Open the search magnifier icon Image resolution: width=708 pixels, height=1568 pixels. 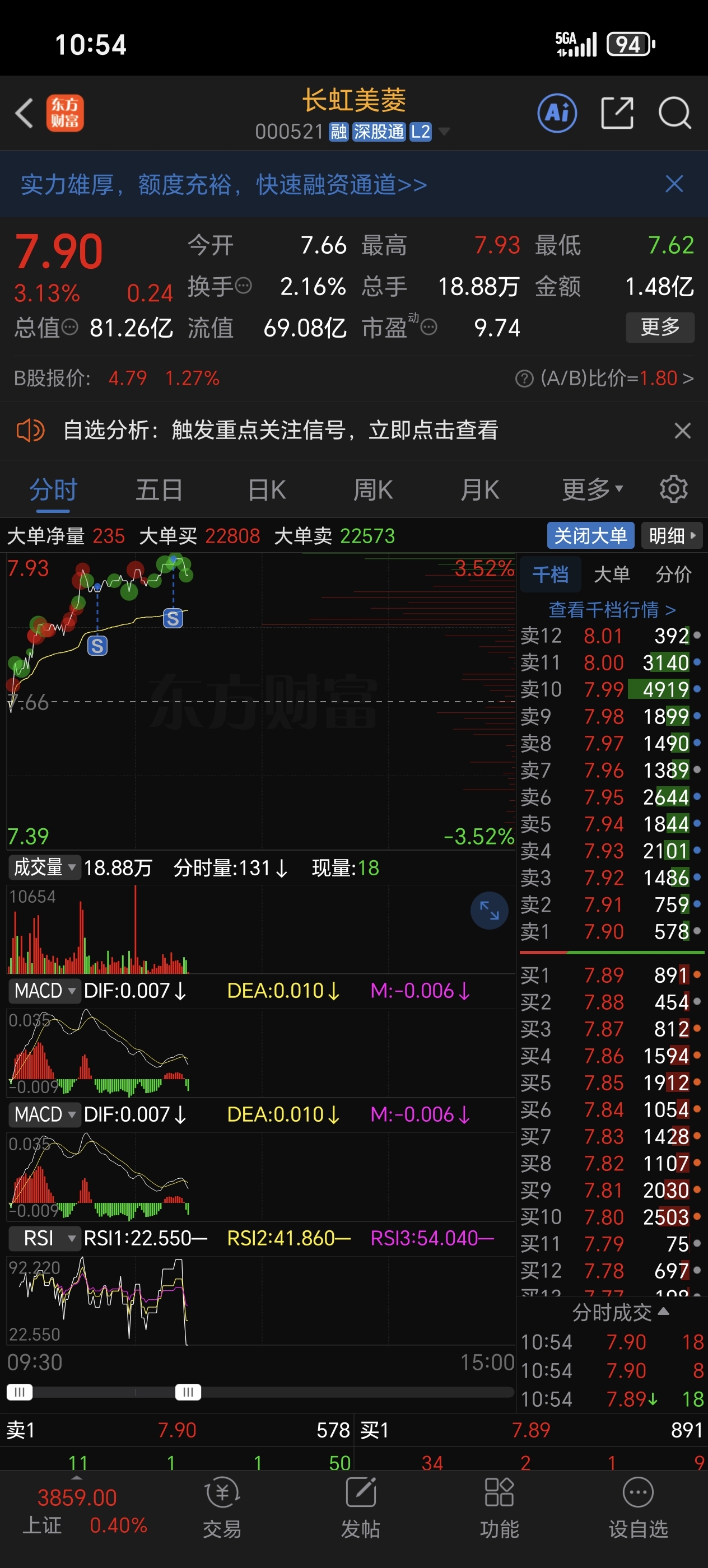pyautogui.click(x=675, y=113)
